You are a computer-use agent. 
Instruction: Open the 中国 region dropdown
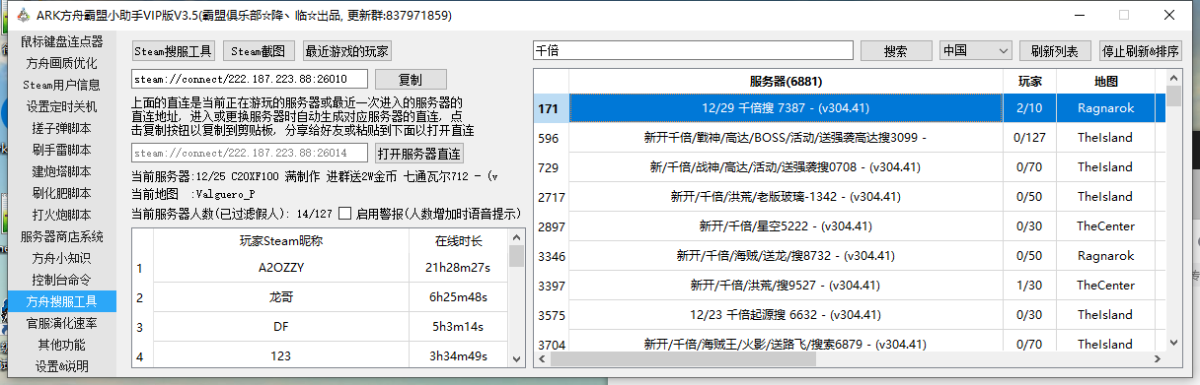click(977, 50)
